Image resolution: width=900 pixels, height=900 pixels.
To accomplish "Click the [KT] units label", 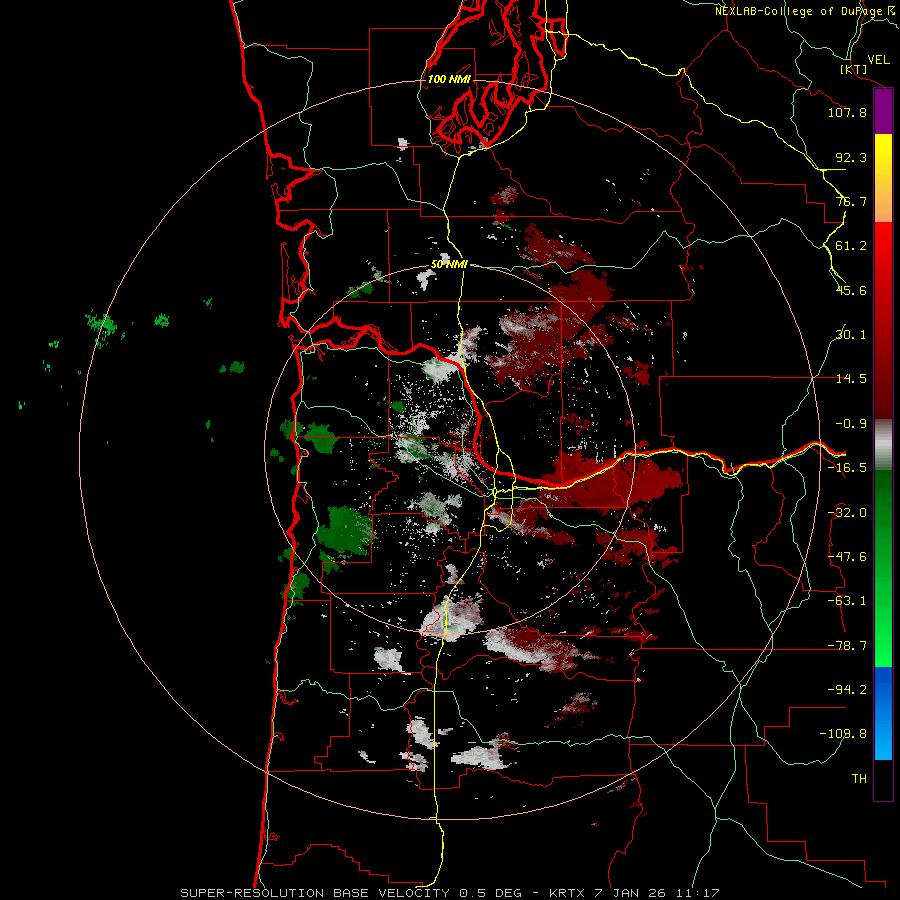I will (x=854, y=69).
